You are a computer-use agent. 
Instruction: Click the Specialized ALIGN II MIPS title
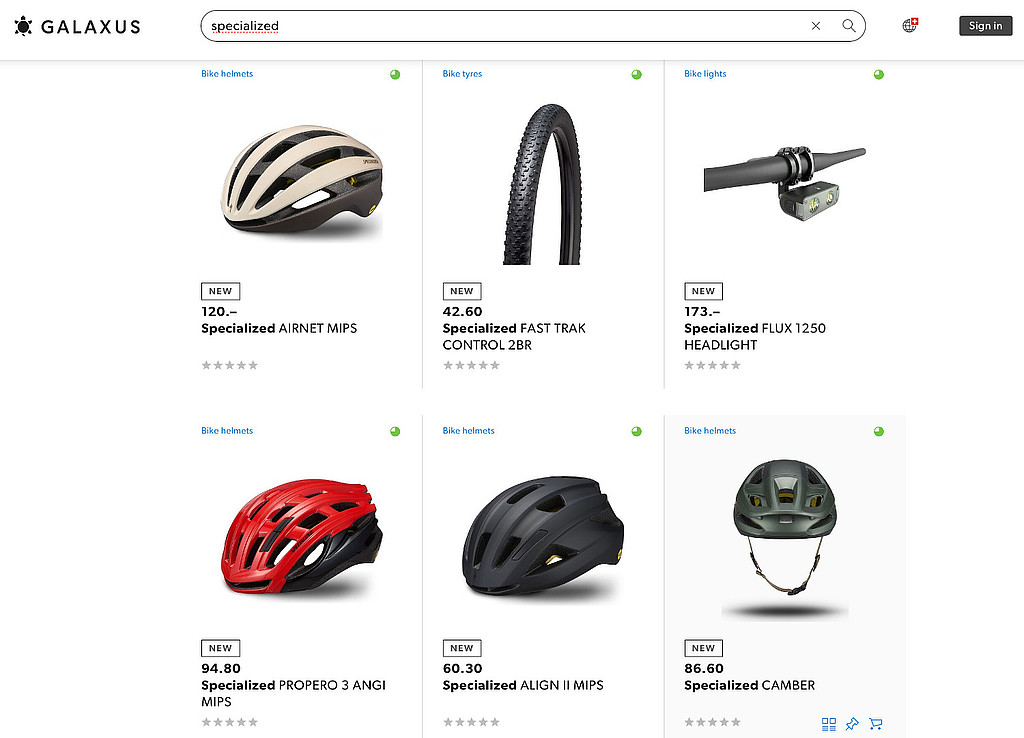pyautogui.click(x=523, y=685)
